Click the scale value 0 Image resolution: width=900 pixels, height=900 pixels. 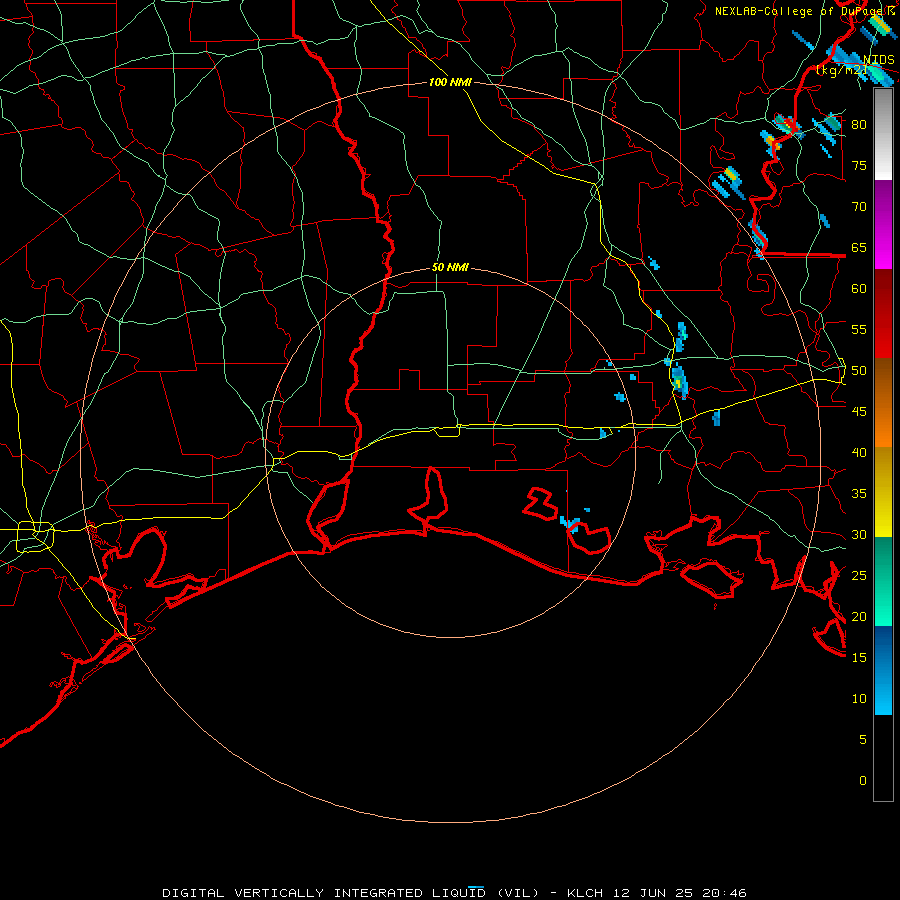pyautogui.click(x=863, y=781)
